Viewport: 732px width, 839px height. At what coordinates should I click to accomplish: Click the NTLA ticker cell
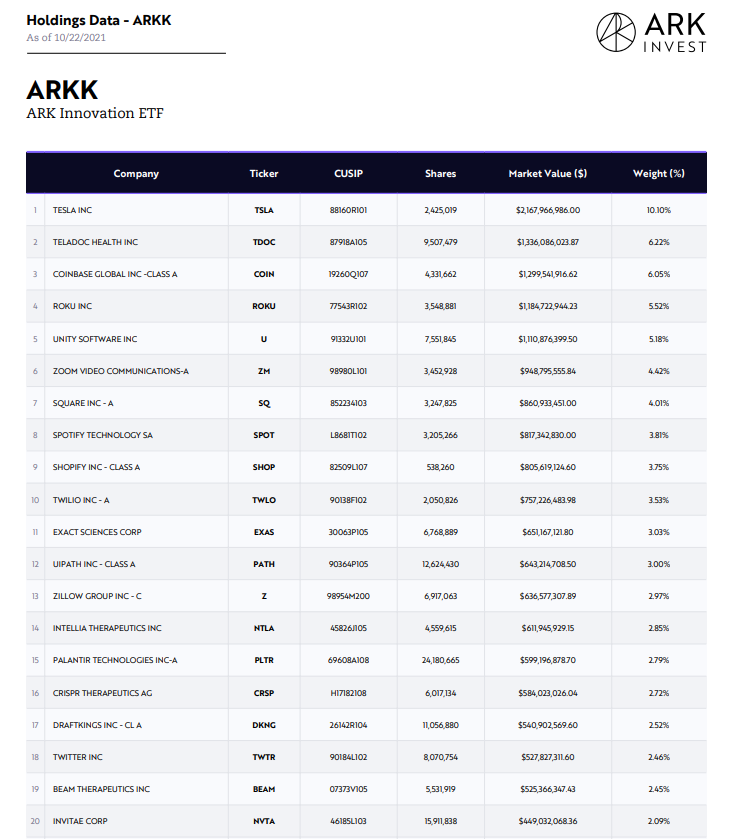[x=264, y=629]
